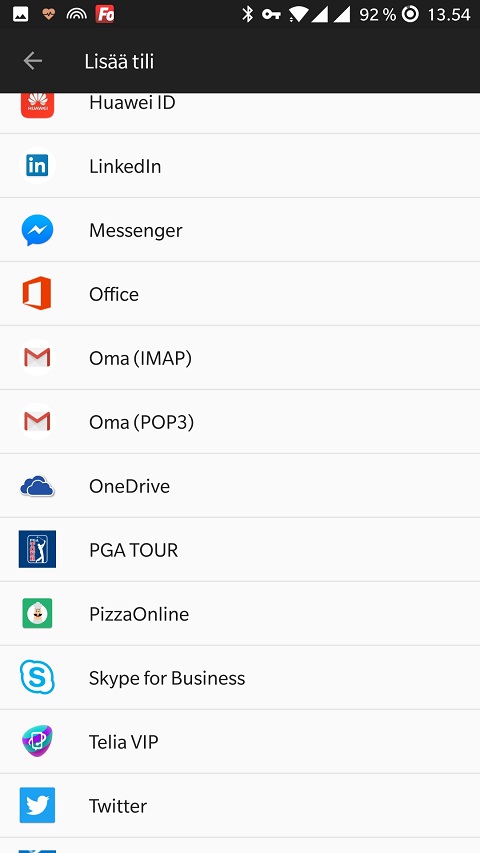Tap the Messenger lightning bubble icon
The image size is (480, 853).
pos(37,230)
